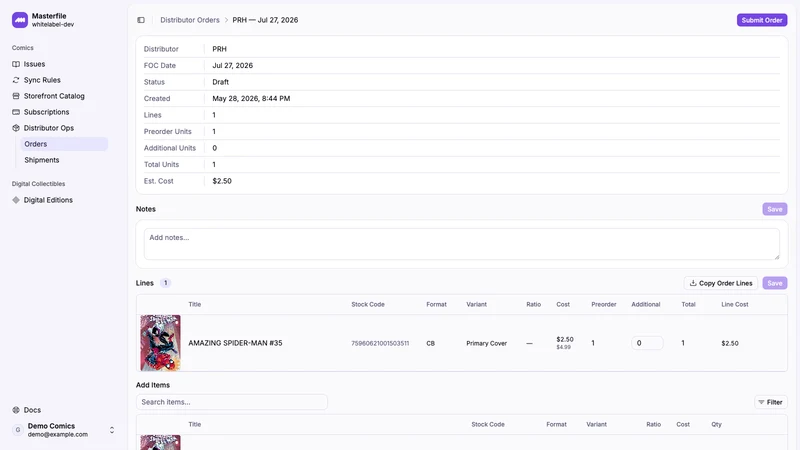
Task: Toggle the sidebar panel icon
Action: [x=141, y=20]
